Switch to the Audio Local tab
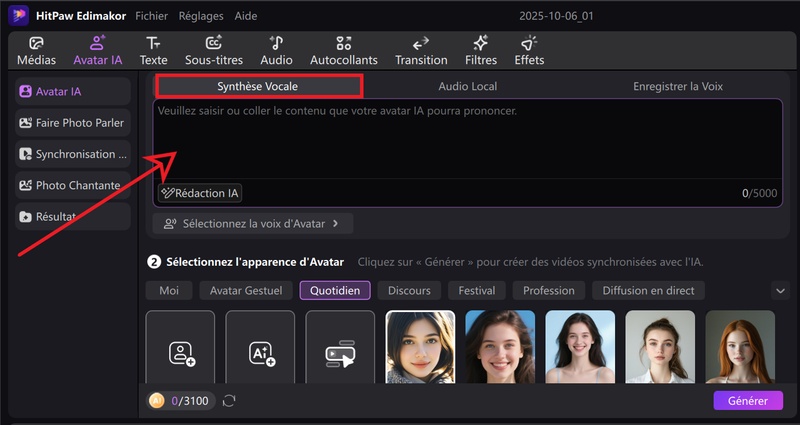This screenshot has height=425, width=800. [x=467, y=87]
